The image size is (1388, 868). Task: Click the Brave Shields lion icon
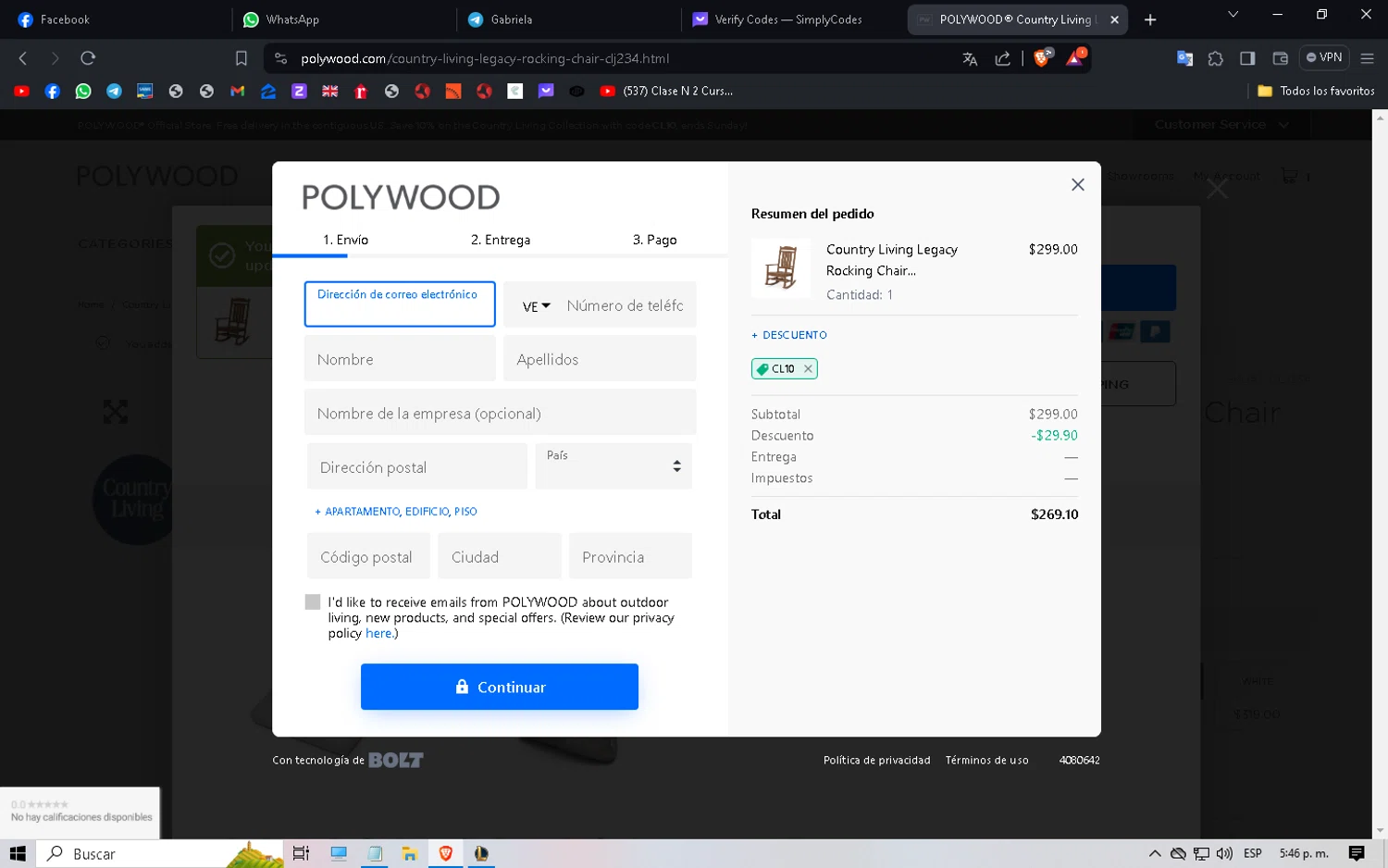click(x=1043, y=58)
